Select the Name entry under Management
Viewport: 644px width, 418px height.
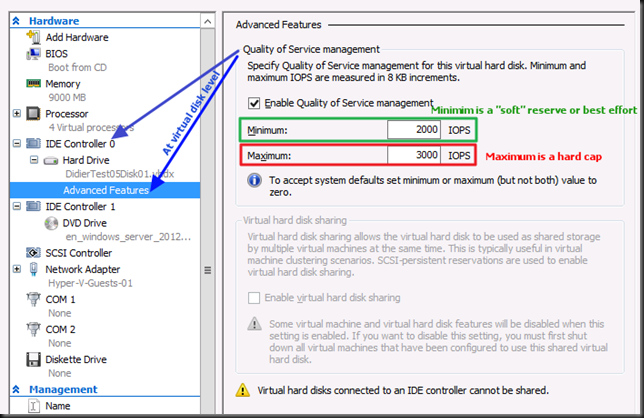[58, 406]
